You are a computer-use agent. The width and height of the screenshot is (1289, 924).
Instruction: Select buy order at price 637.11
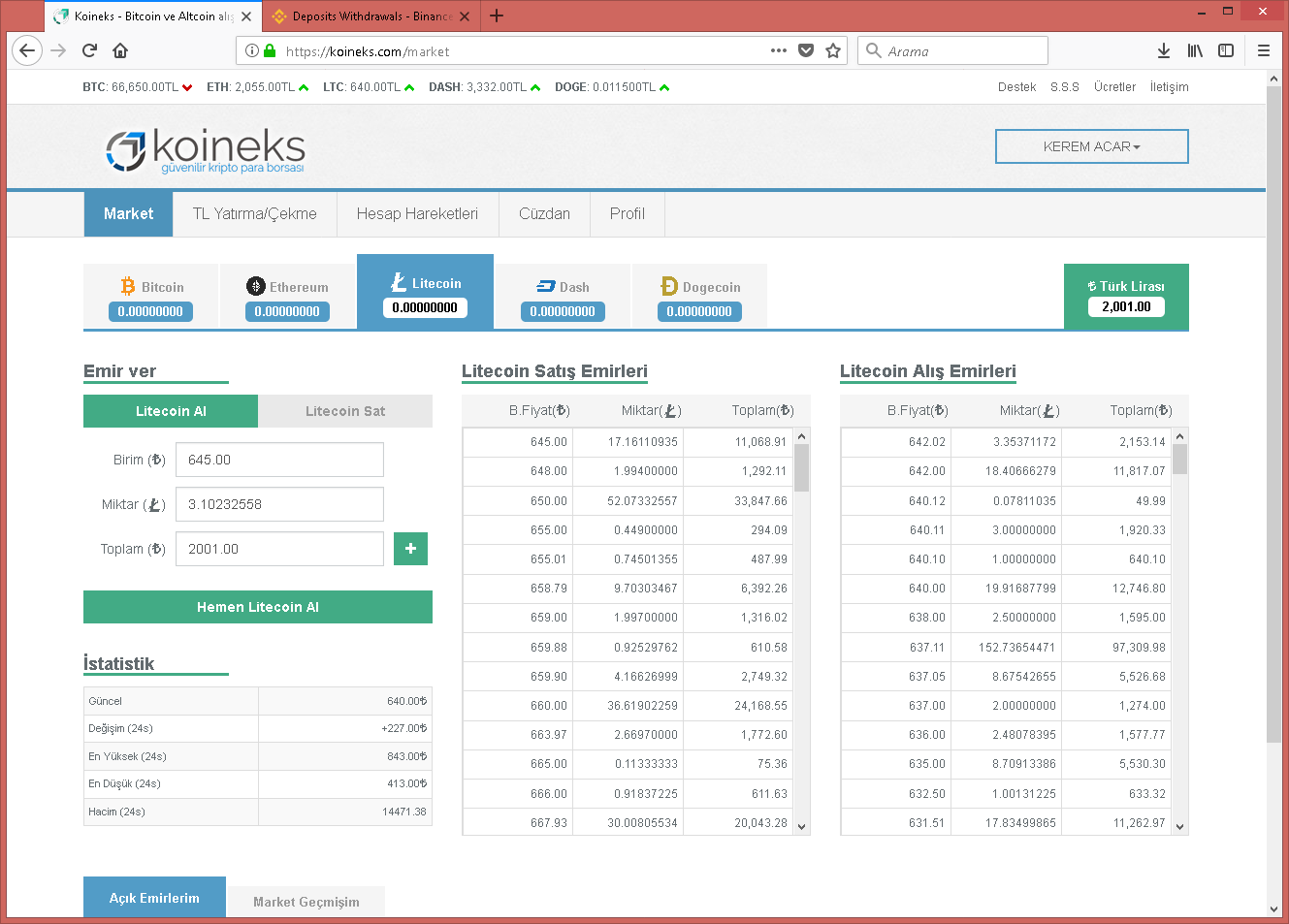click(1007, 647)
